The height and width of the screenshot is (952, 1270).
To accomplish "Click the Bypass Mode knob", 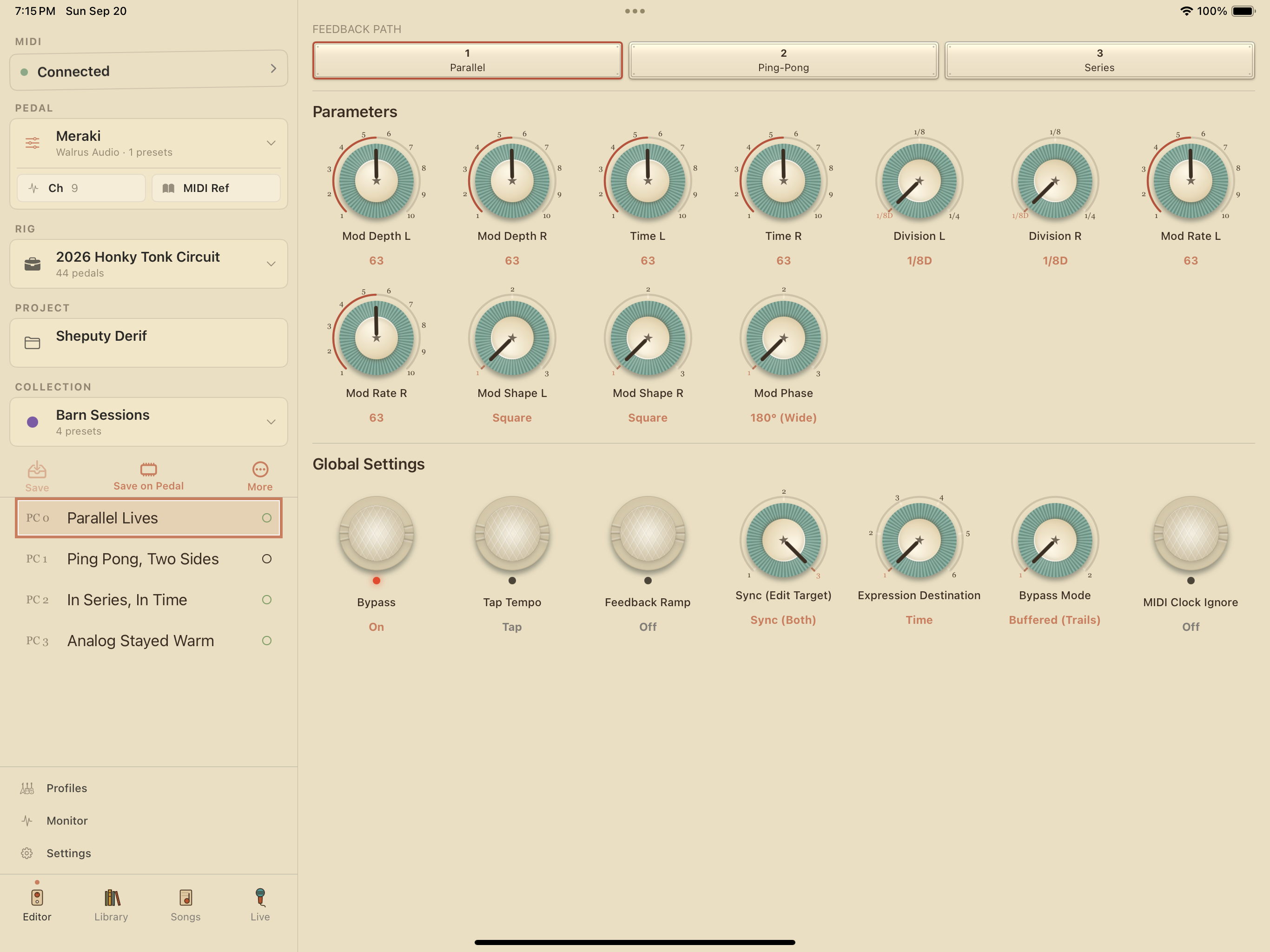I will pyautogui.click(x=1055, y=540).
